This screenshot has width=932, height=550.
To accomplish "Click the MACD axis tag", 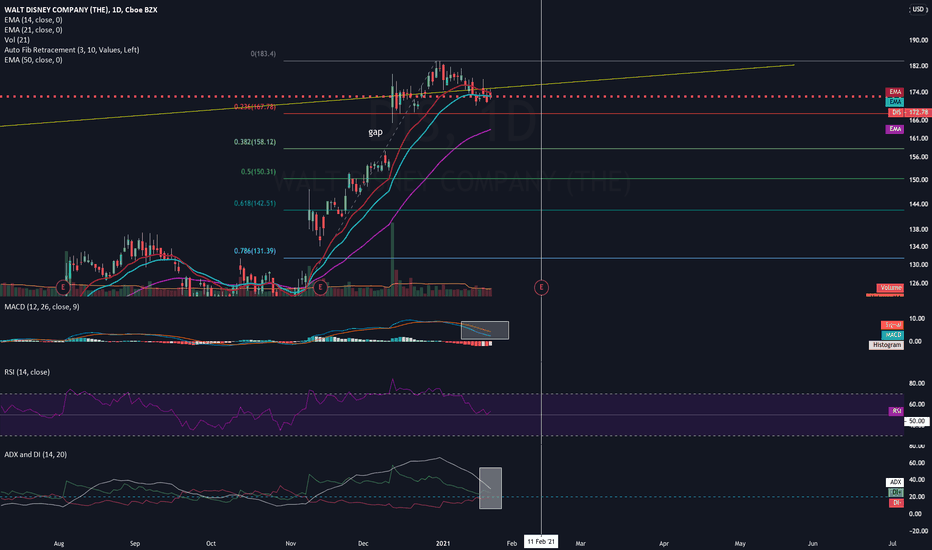I will [892, 335].
